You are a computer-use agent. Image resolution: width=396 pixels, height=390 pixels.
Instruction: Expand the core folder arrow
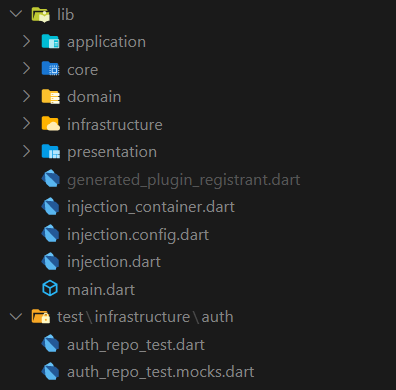point(26,69)
